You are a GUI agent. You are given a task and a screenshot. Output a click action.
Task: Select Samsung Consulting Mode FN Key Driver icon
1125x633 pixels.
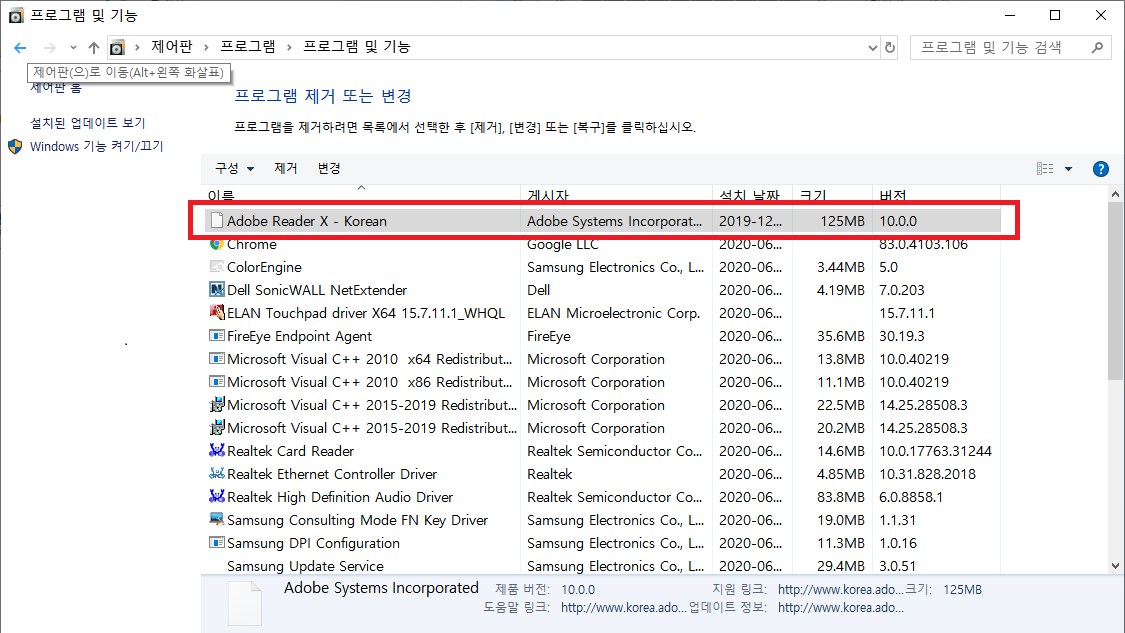click(x=217, y=519)
